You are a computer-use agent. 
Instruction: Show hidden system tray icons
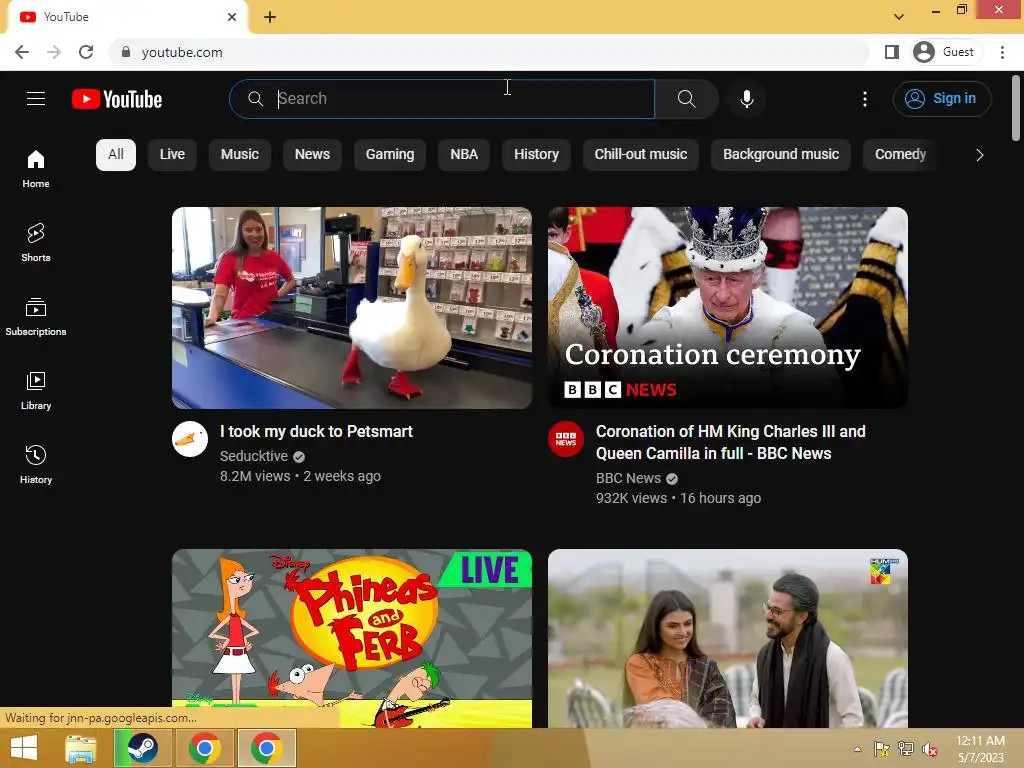tap(857, 749)
